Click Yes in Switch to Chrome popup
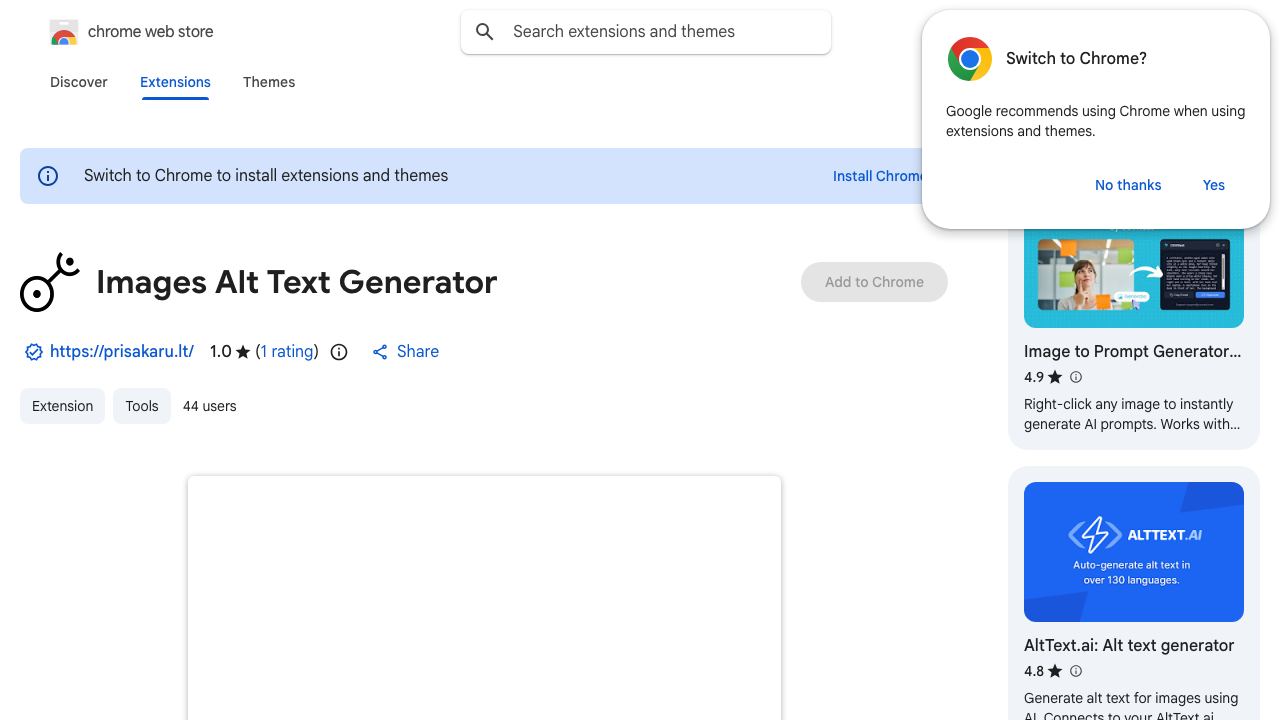This screenshot has height=720, width=1280. (x=1214, y=185)
